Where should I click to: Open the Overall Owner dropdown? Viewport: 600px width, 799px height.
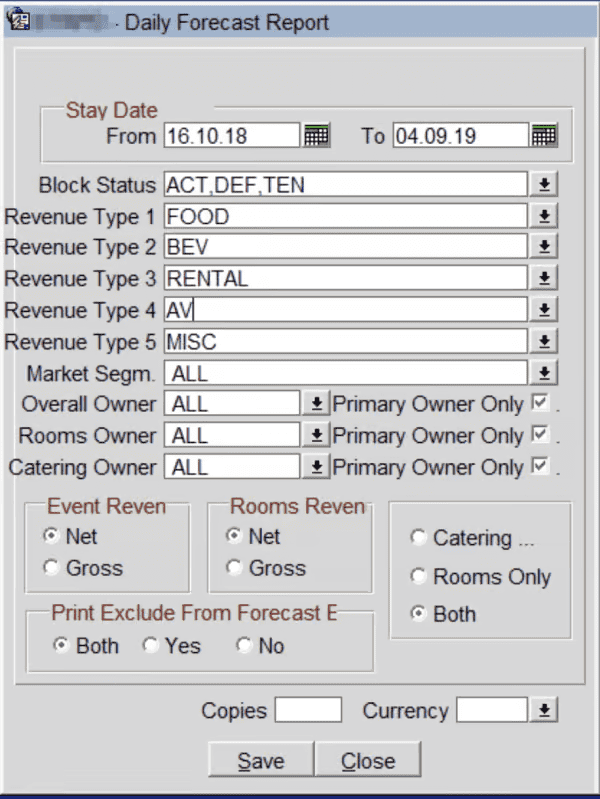point(316,404)
